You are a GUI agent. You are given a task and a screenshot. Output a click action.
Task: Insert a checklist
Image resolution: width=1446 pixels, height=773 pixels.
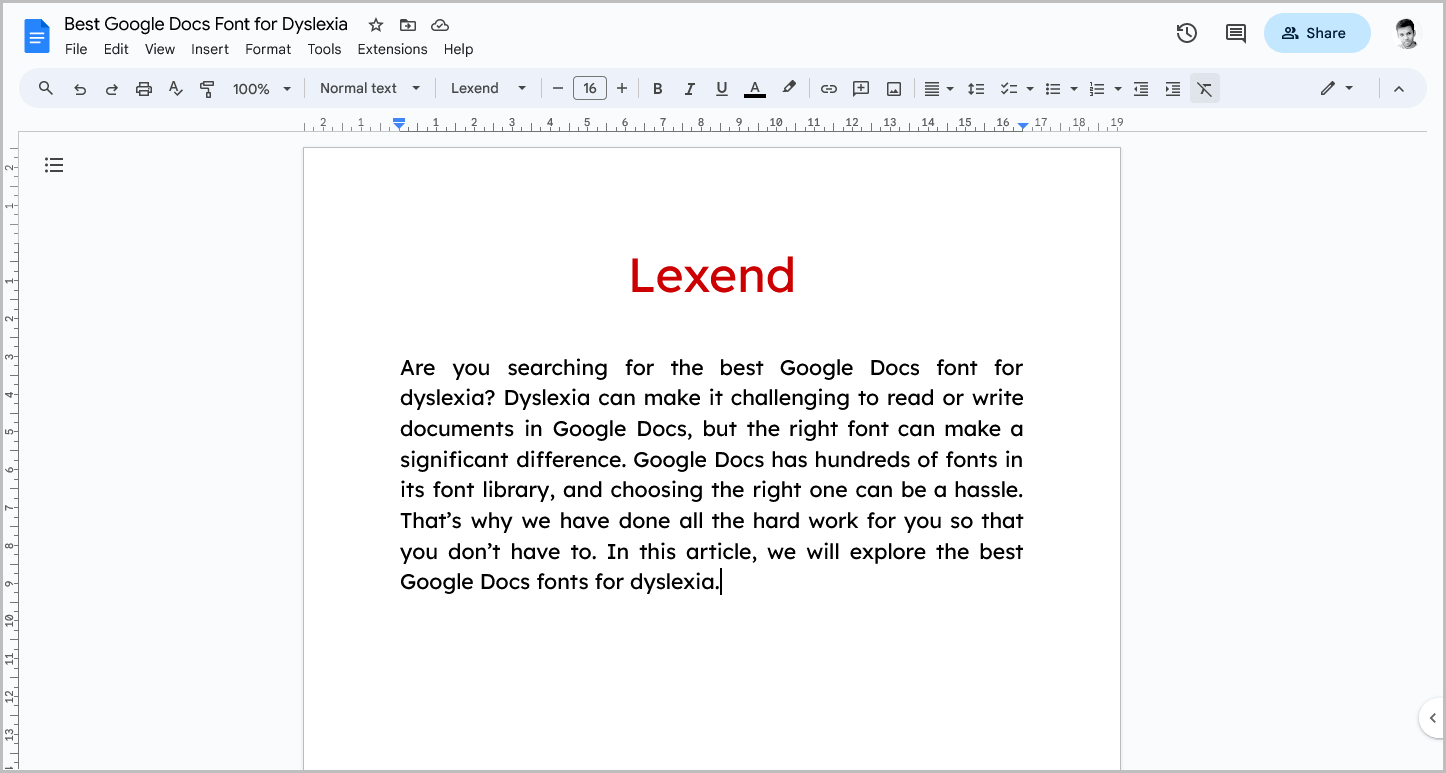pos(1009,89)
